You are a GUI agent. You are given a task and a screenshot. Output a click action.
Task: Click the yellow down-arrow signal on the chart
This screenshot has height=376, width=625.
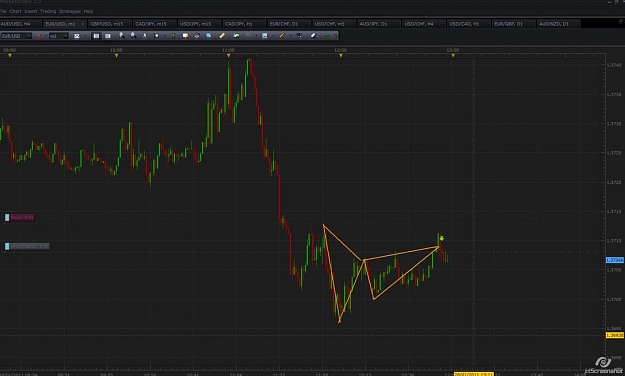[442, 238]
